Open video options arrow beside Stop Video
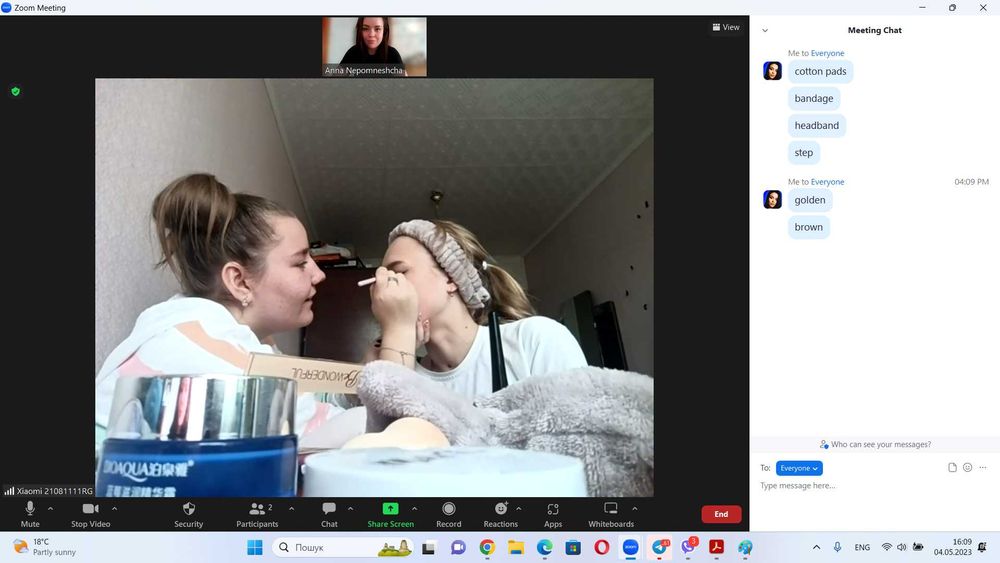 tap(115, 509)
